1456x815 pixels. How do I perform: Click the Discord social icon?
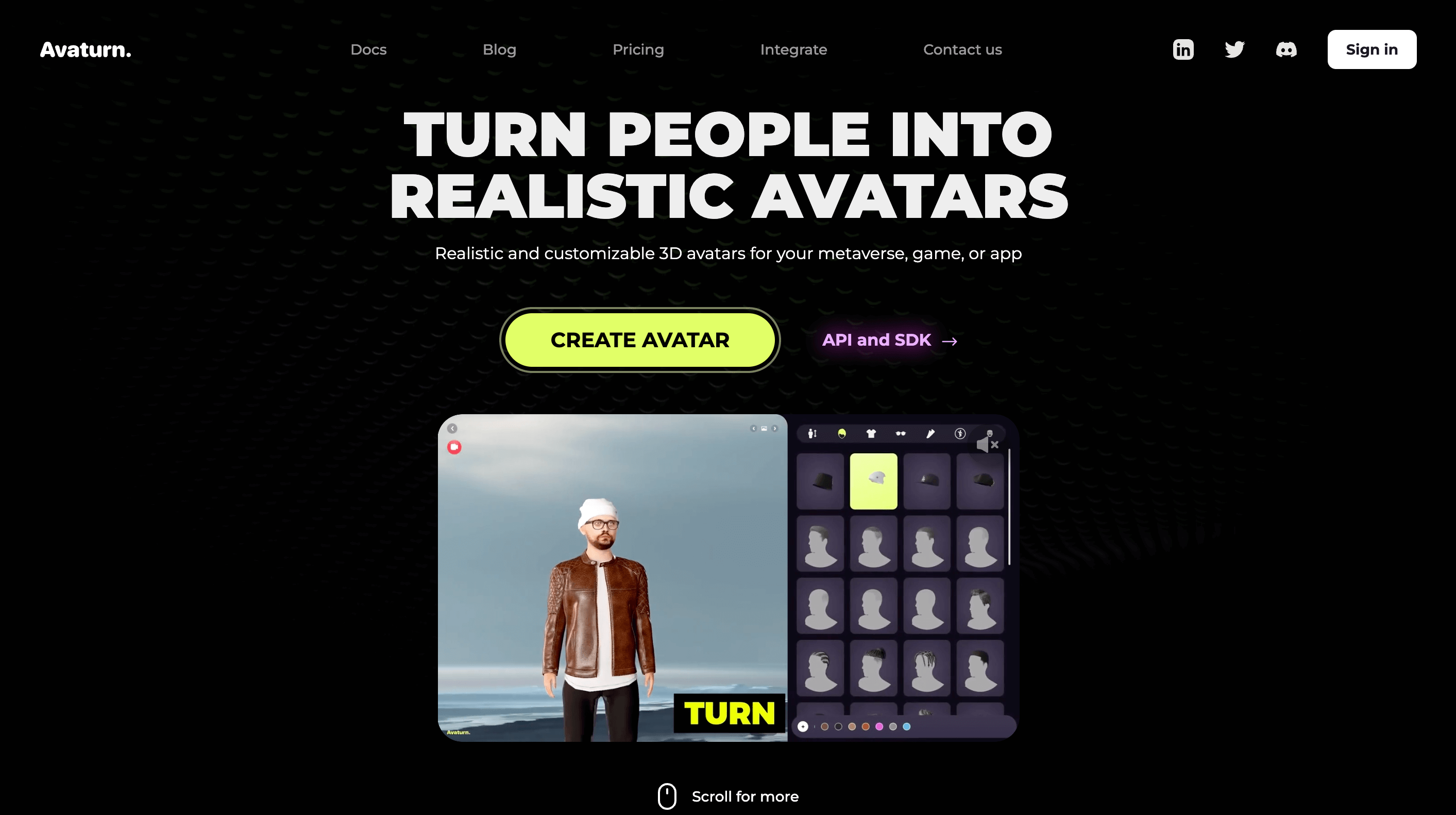[x=1286, y=49]
